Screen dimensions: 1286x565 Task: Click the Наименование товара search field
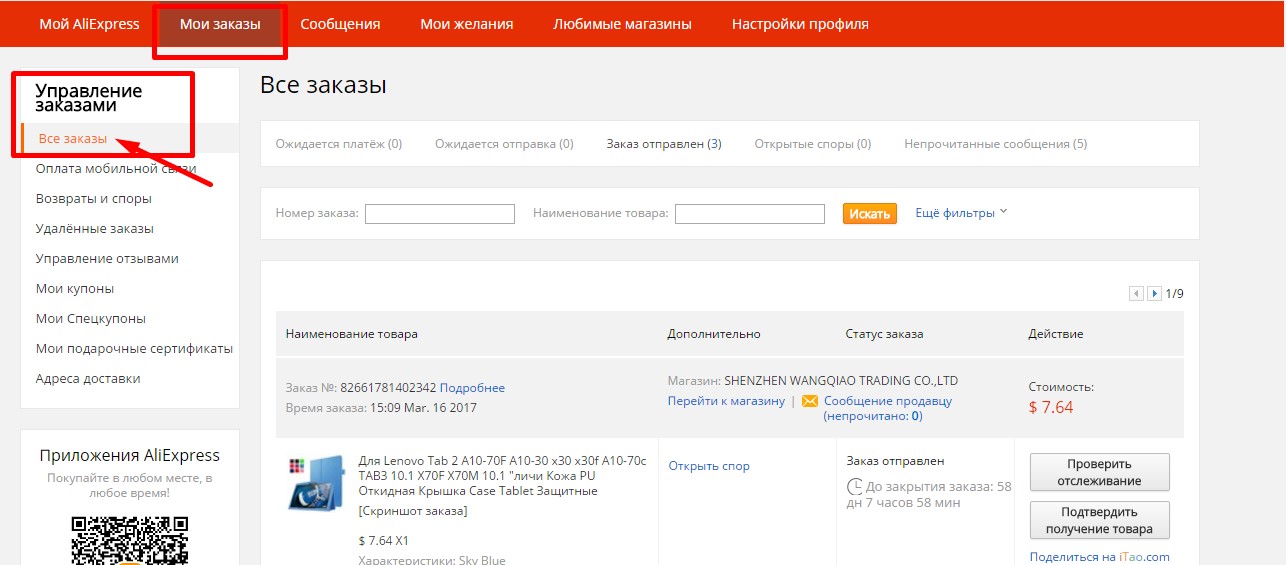point(749,214)
